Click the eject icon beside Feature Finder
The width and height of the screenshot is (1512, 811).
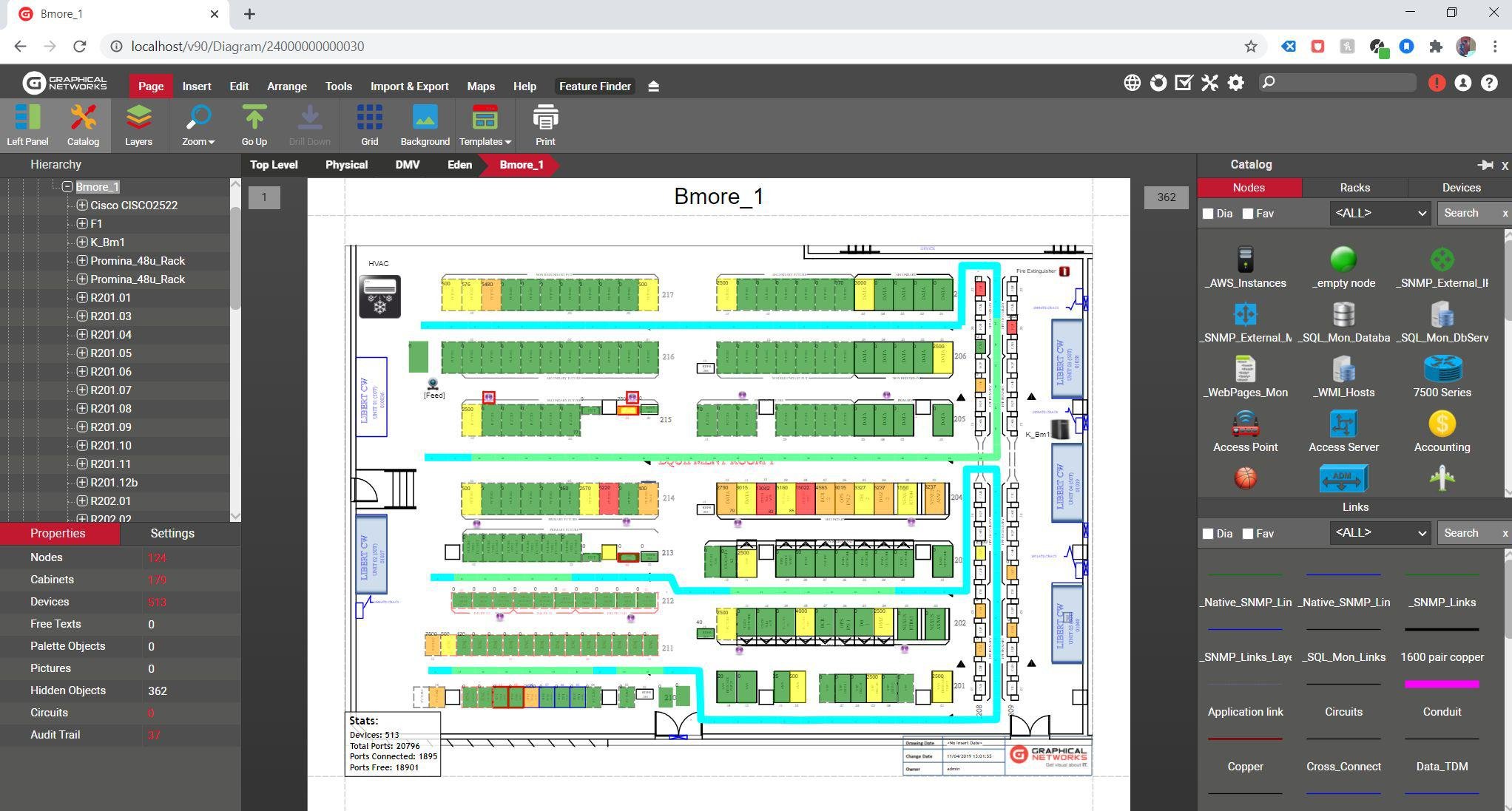(653, 86)
